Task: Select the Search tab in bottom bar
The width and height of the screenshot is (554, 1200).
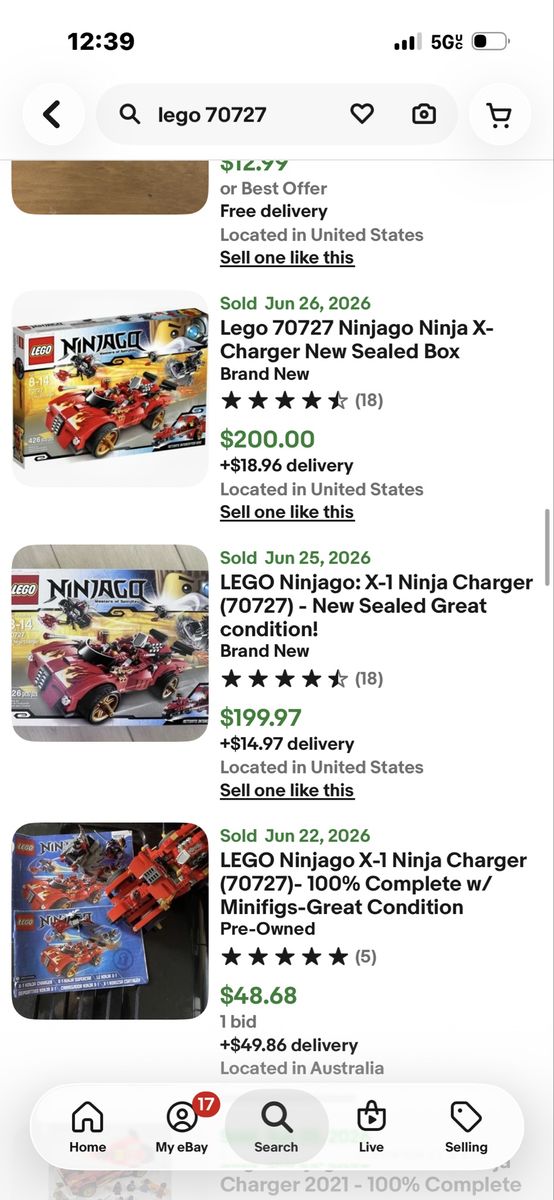Action: click(x=276, y=1126)
